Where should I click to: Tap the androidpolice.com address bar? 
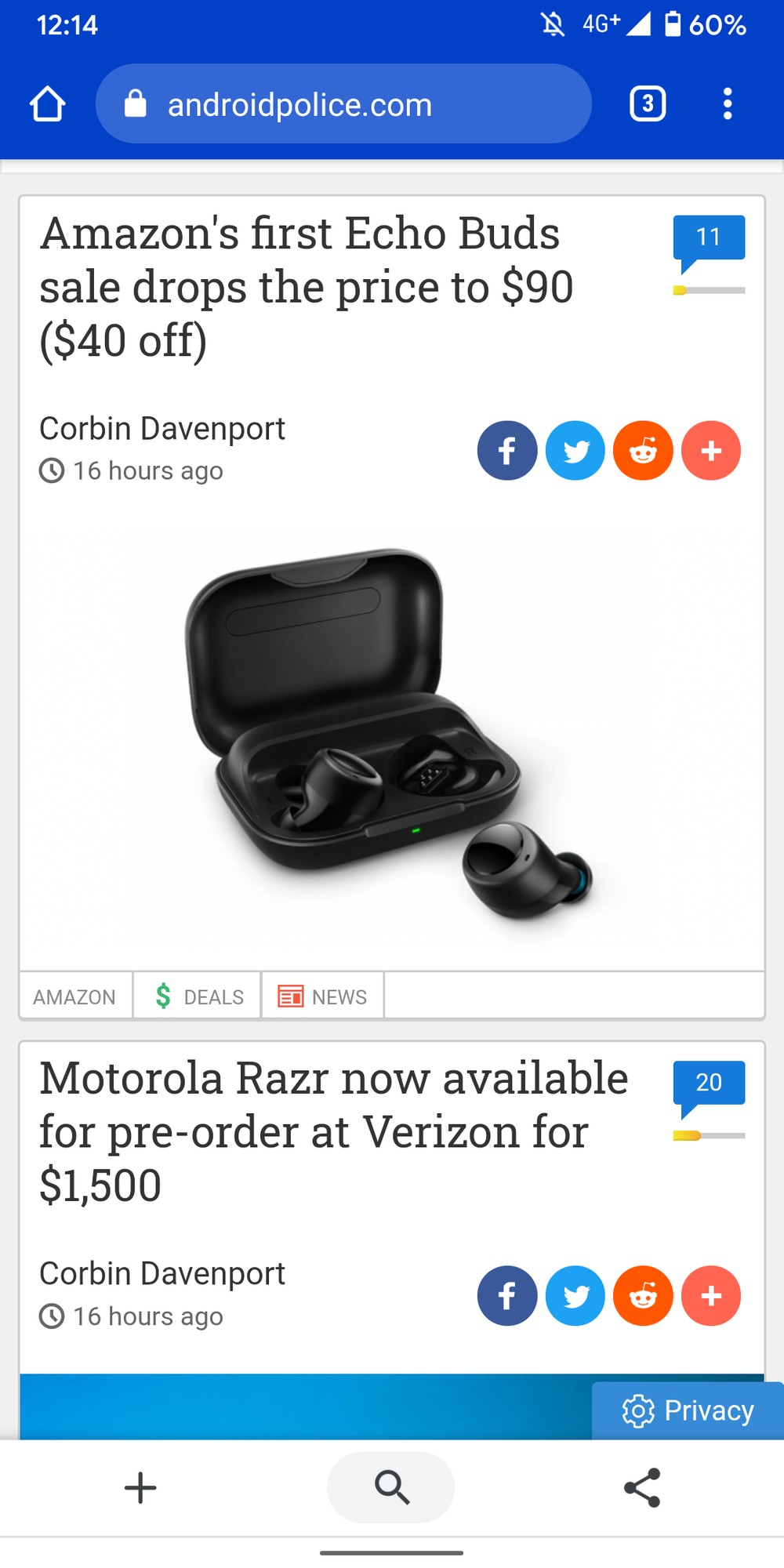coord(343,103)
